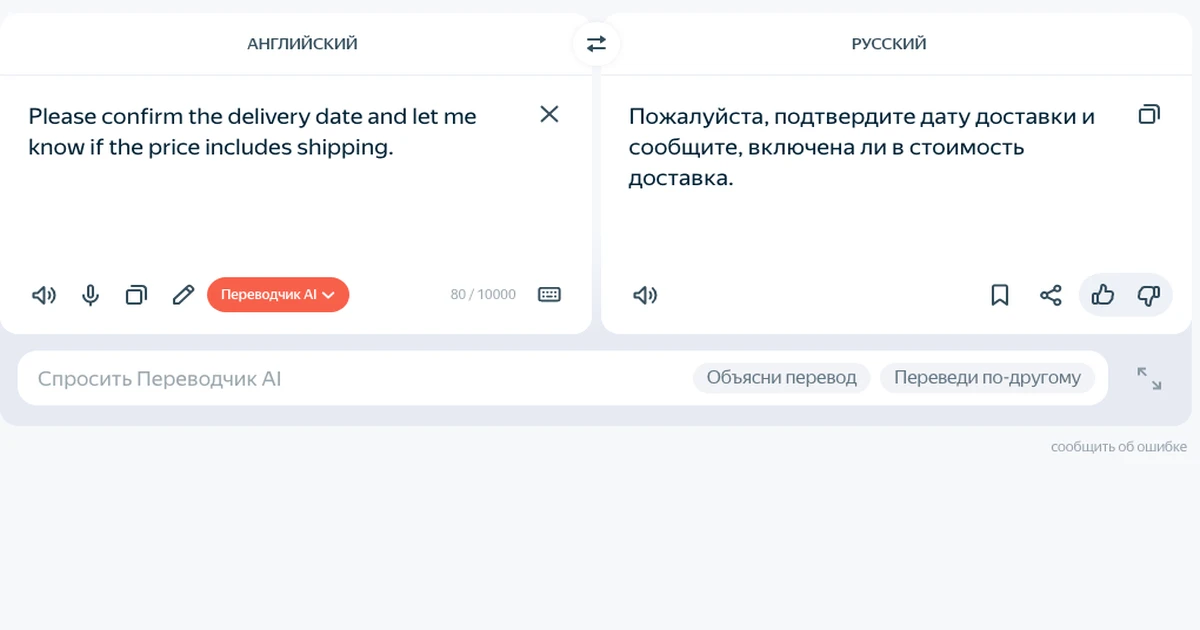Focus the Спросить Переводчик AI field

(350, 378)
